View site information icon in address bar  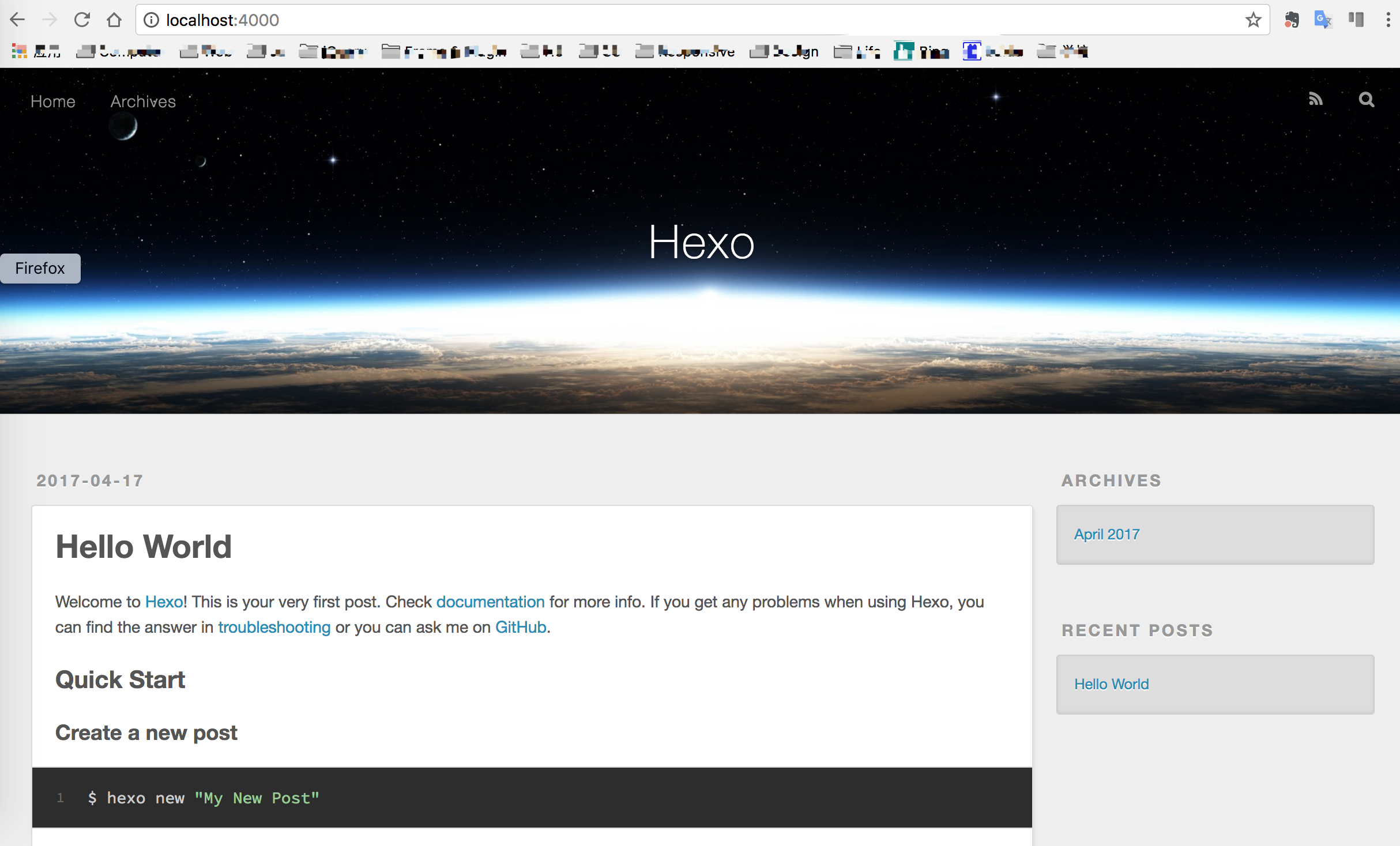[x=151, y=20]
